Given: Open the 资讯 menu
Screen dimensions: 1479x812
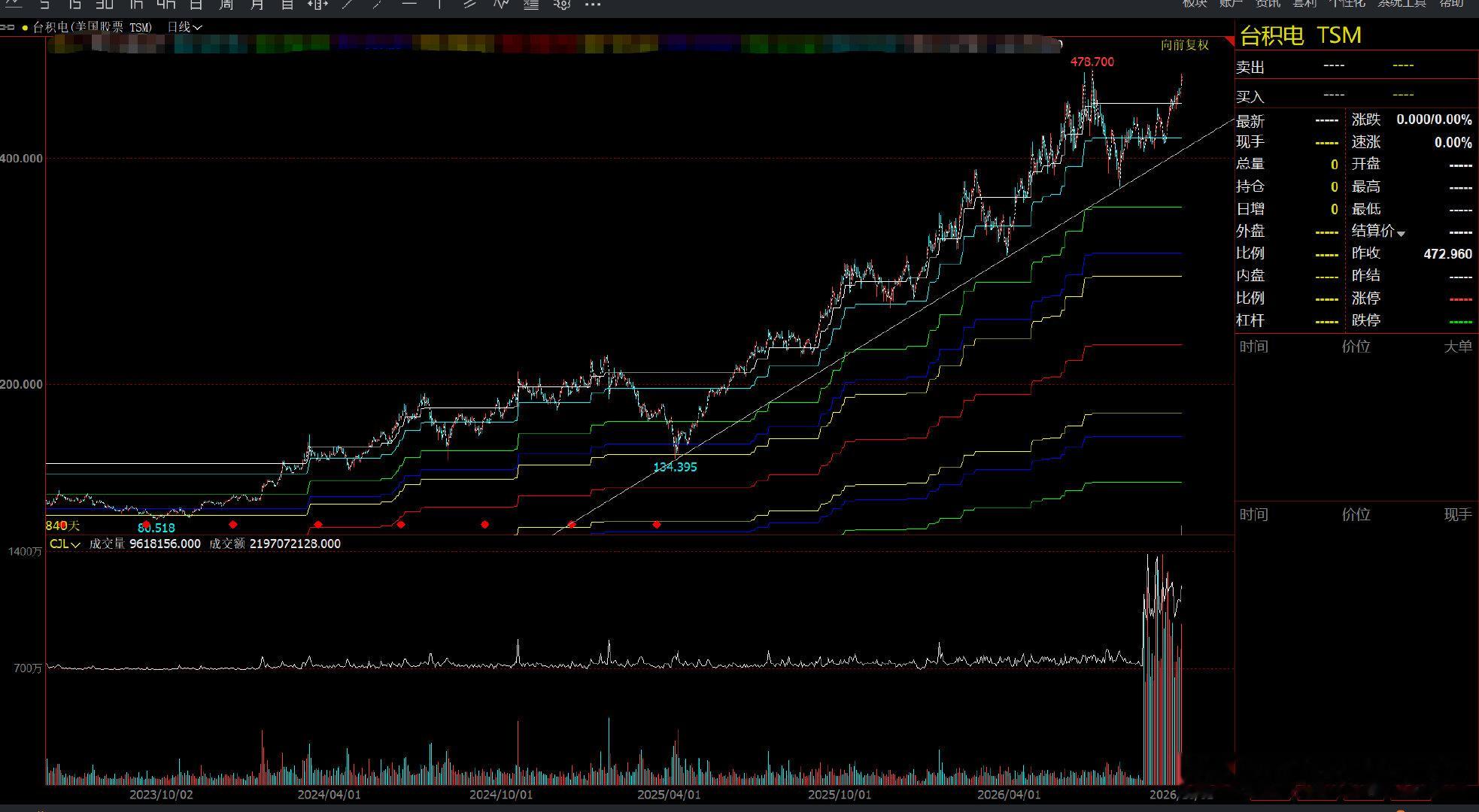Looking at the screenshot, I should 1268,4.
